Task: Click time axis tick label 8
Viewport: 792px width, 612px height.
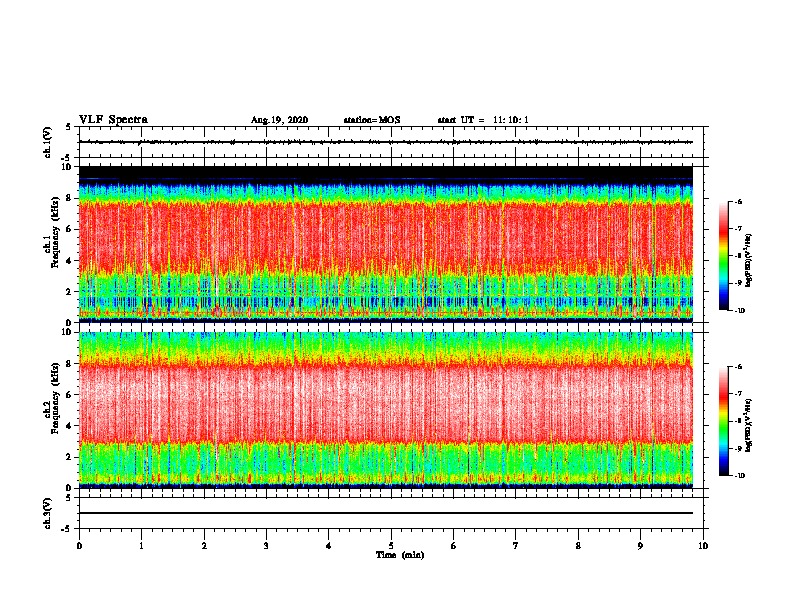Action: tap(578, 546)
